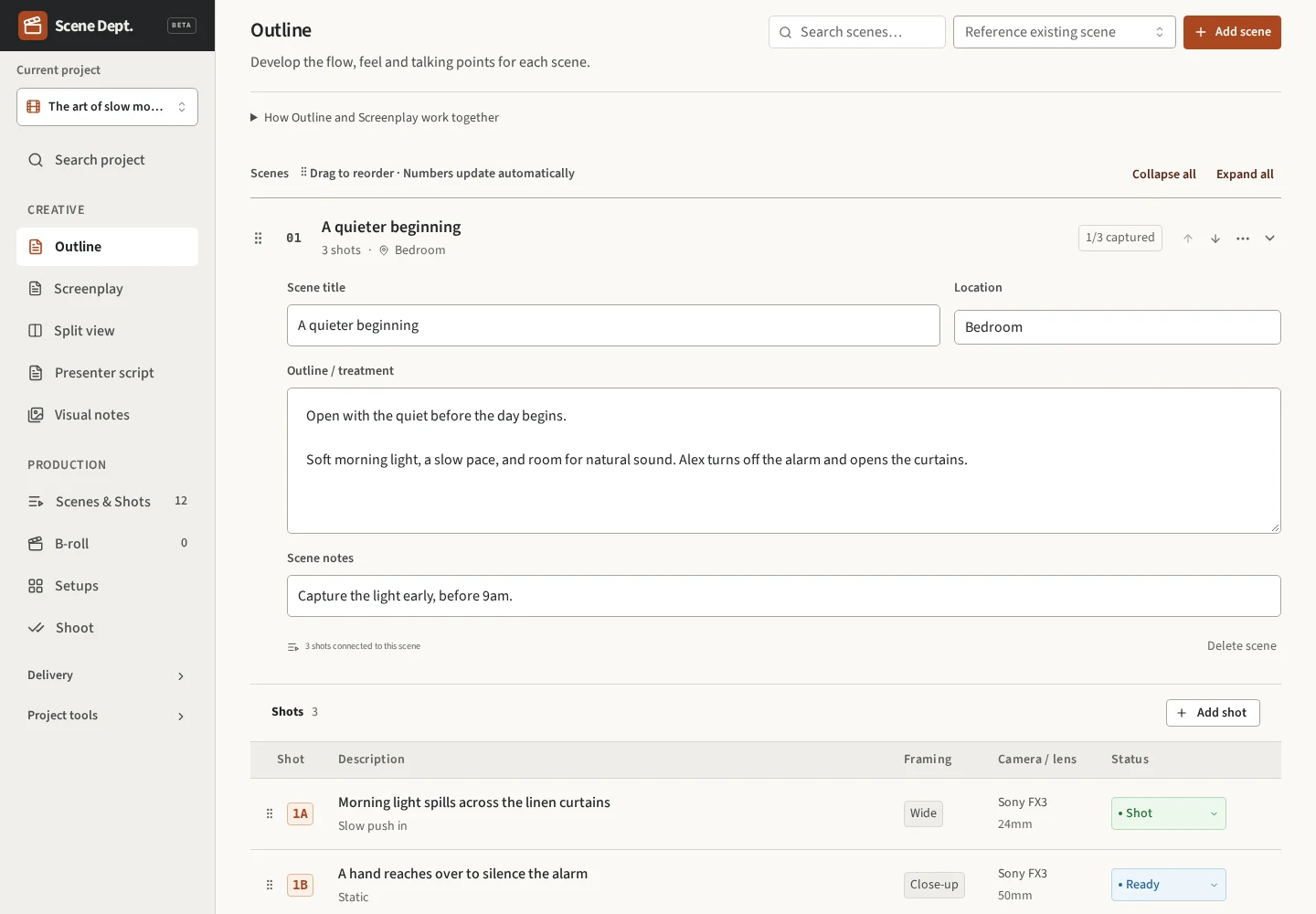Open the scene 01 more options menu
This screenshot has height=914, width=1316.
1243,239
